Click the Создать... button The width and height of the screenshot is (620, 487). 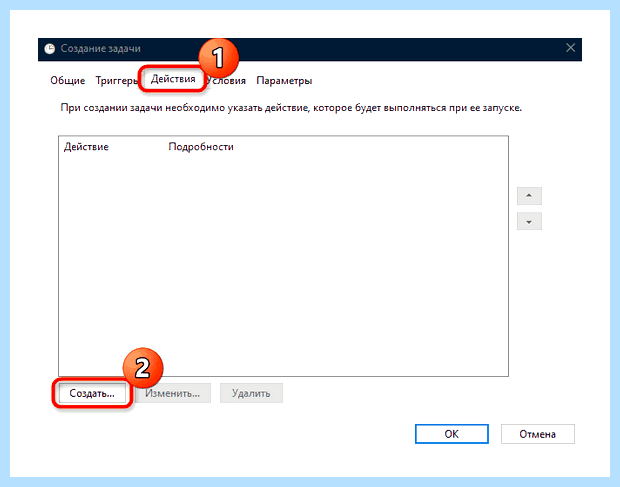[x=92, y=393]
